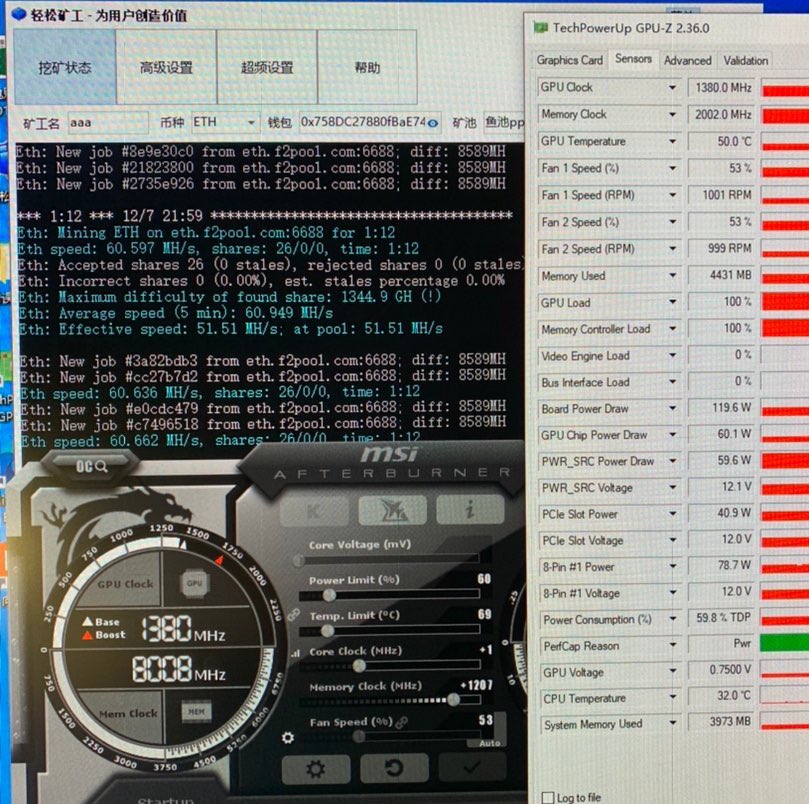Image resolution: width=809 pixels, height=804 pixels.
Task: Enable the Log to file checkbox
Action: point(548,797)
